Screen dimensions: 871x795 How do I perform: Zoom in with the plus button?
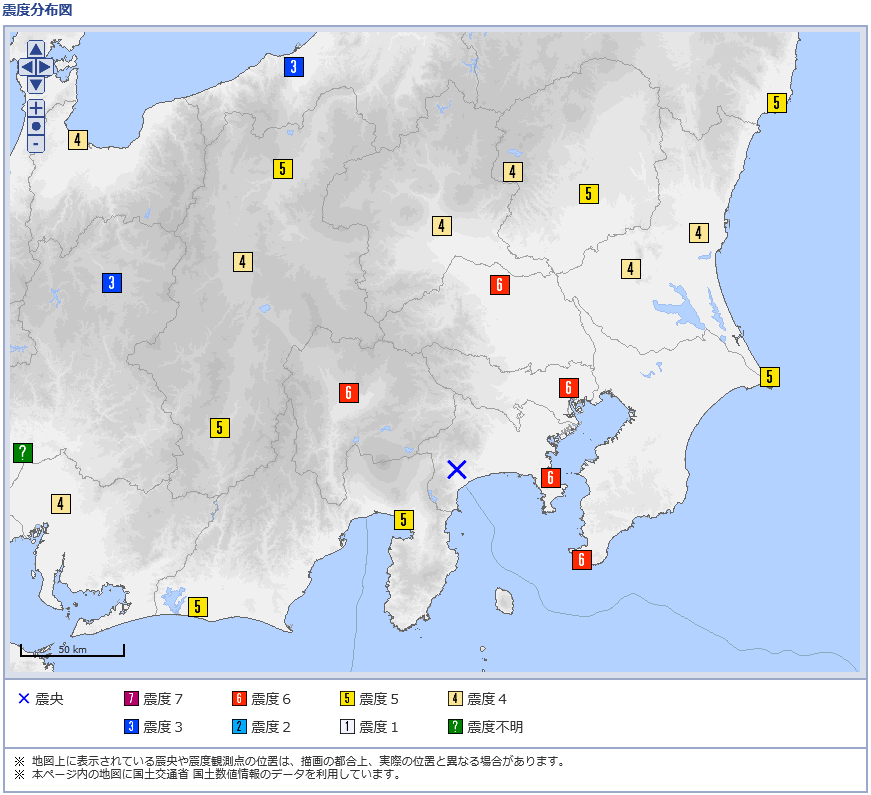click(36, 108)
